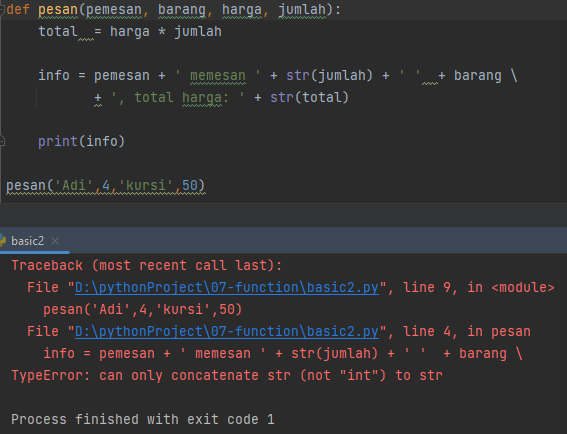567x434 pixels.
Task: Open basic2.py link for line 4 in pesan
Action: coord(227,332)
